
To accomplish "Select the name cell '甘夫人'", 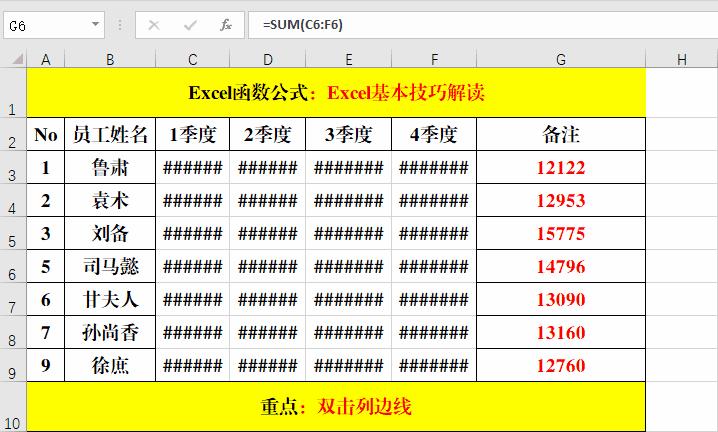I will pyautogui.click(x=110, y=299).
